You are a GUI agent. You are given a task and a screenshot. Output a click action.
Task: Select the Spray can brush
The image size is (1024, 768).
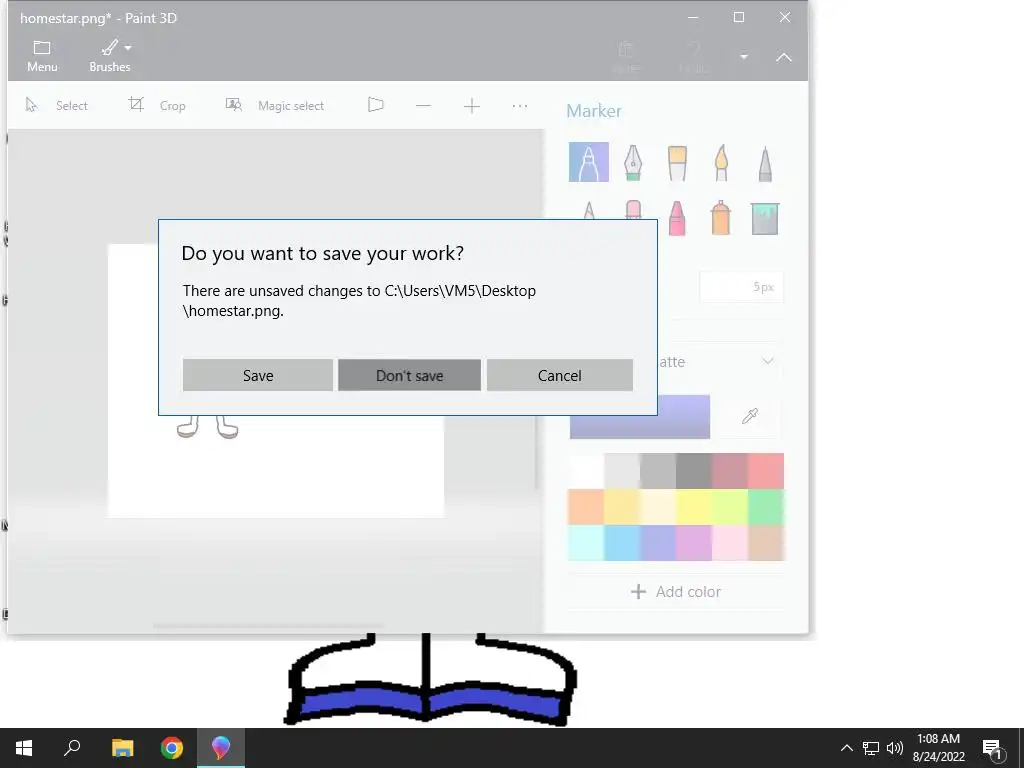[721, 217]
